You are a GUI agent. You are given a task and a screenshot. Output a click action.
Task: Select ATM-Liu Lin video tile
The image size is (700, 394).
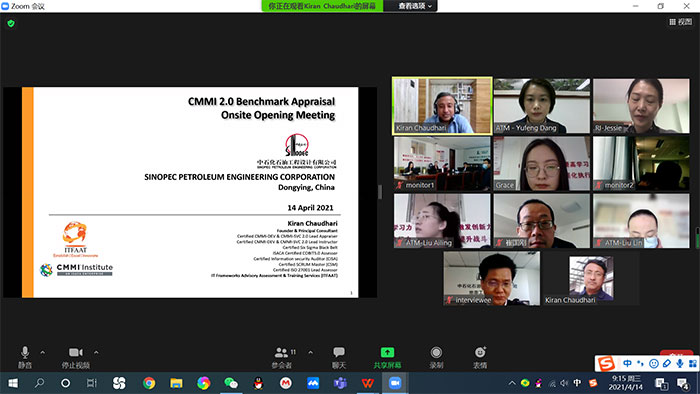click(641, 221)
